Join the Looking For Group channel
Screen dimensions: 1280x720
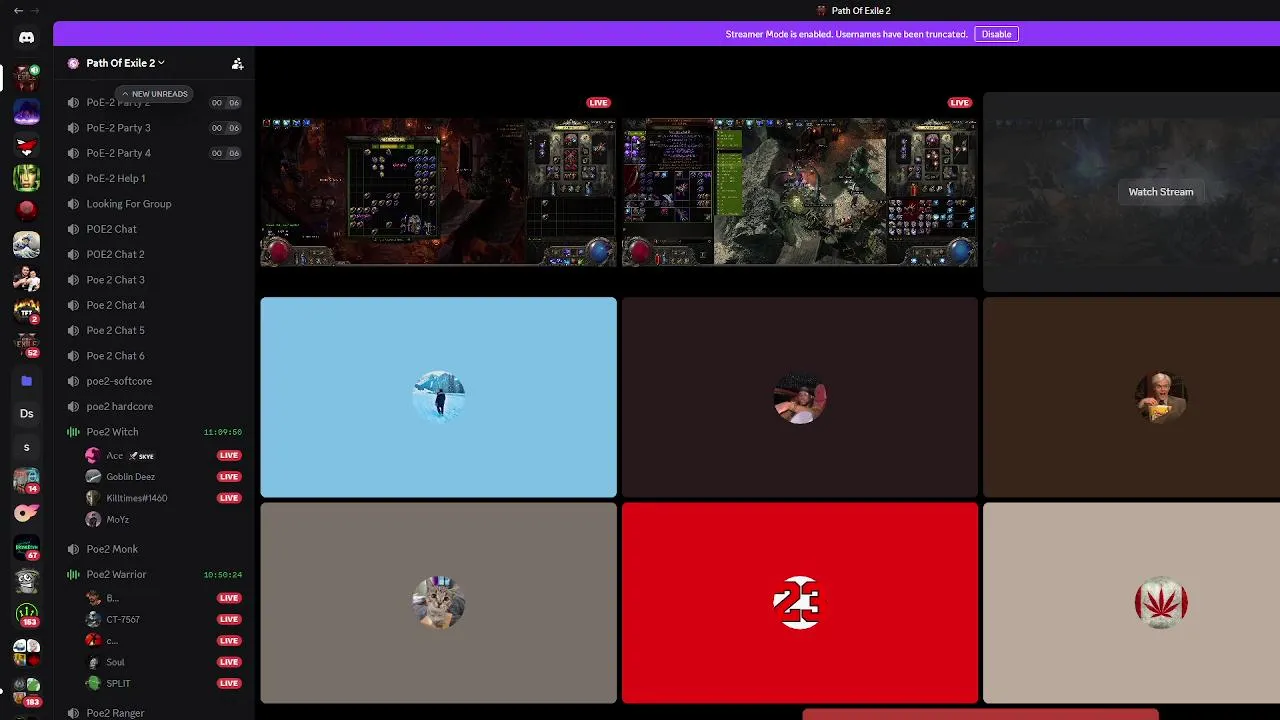tap(155, 204)
